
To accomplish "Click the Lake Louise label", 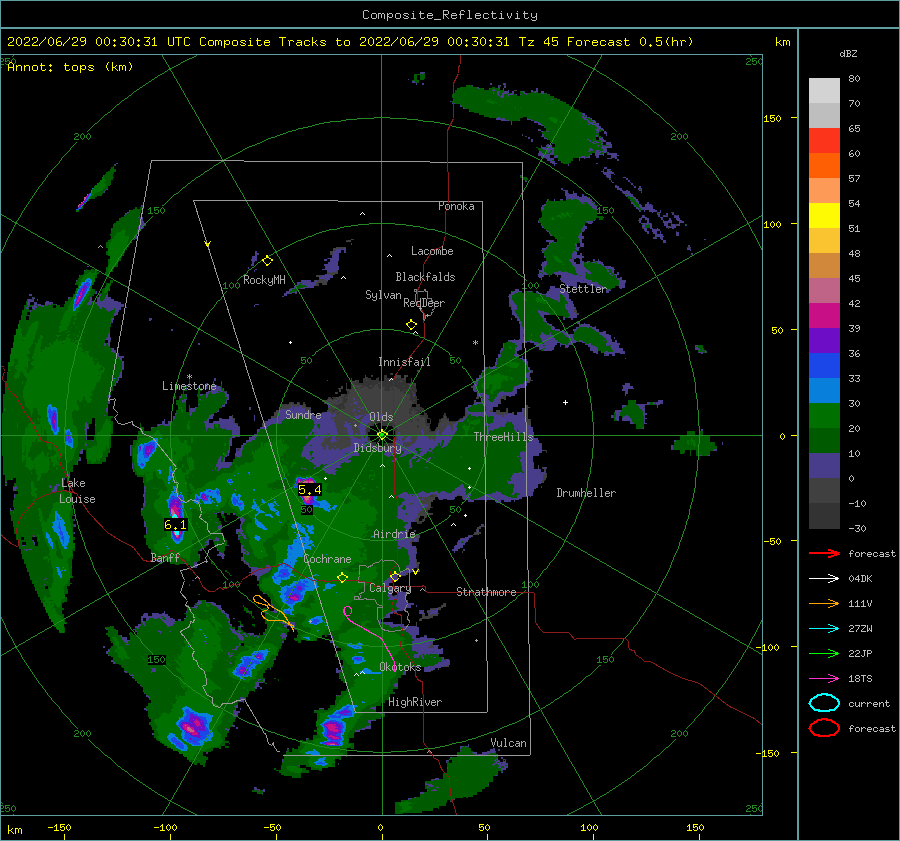I will (77, 491).
